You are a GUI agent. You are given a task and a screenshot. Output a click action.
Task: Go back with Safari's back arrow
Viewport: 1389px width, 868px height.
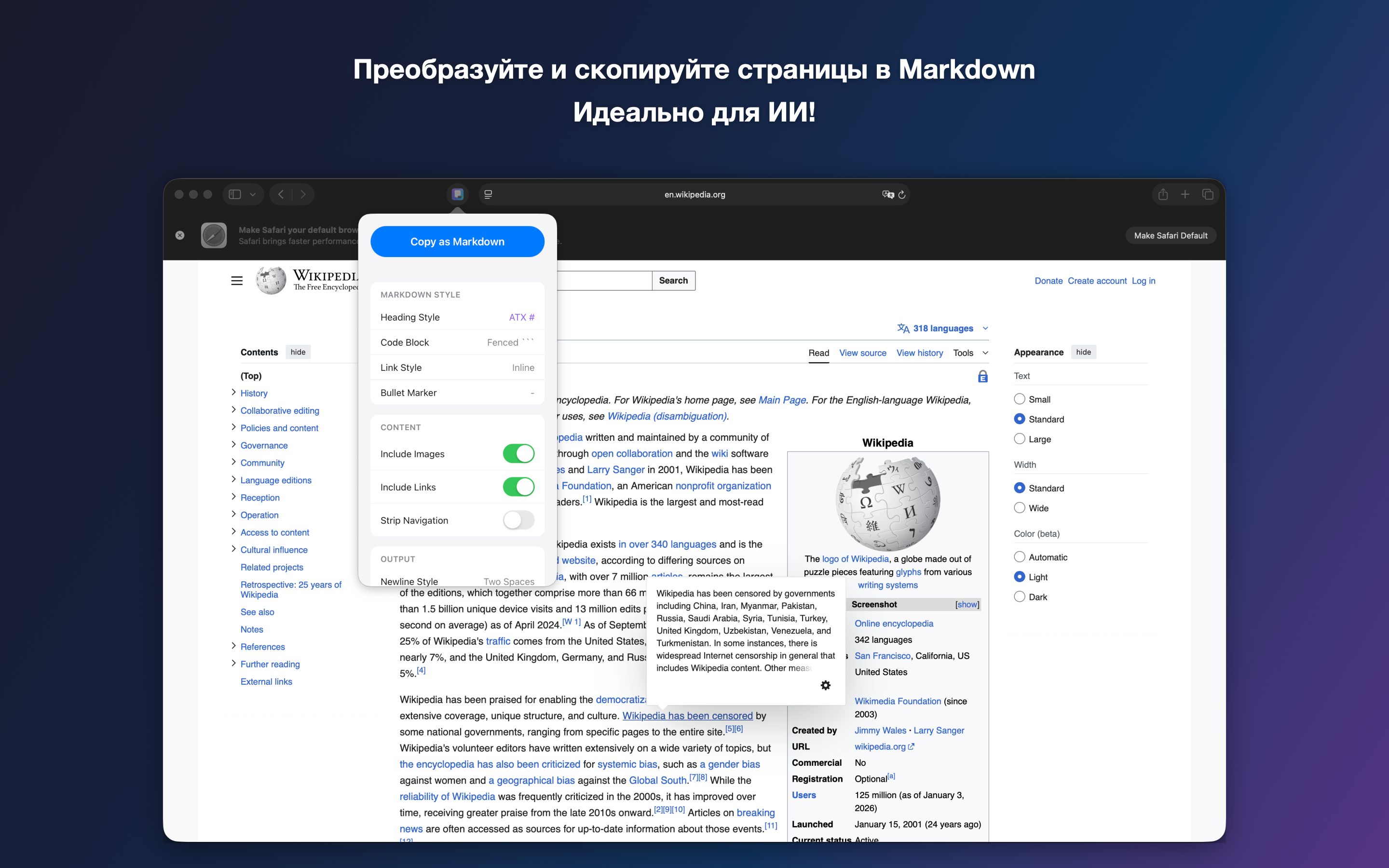click(x=281, y=194)
